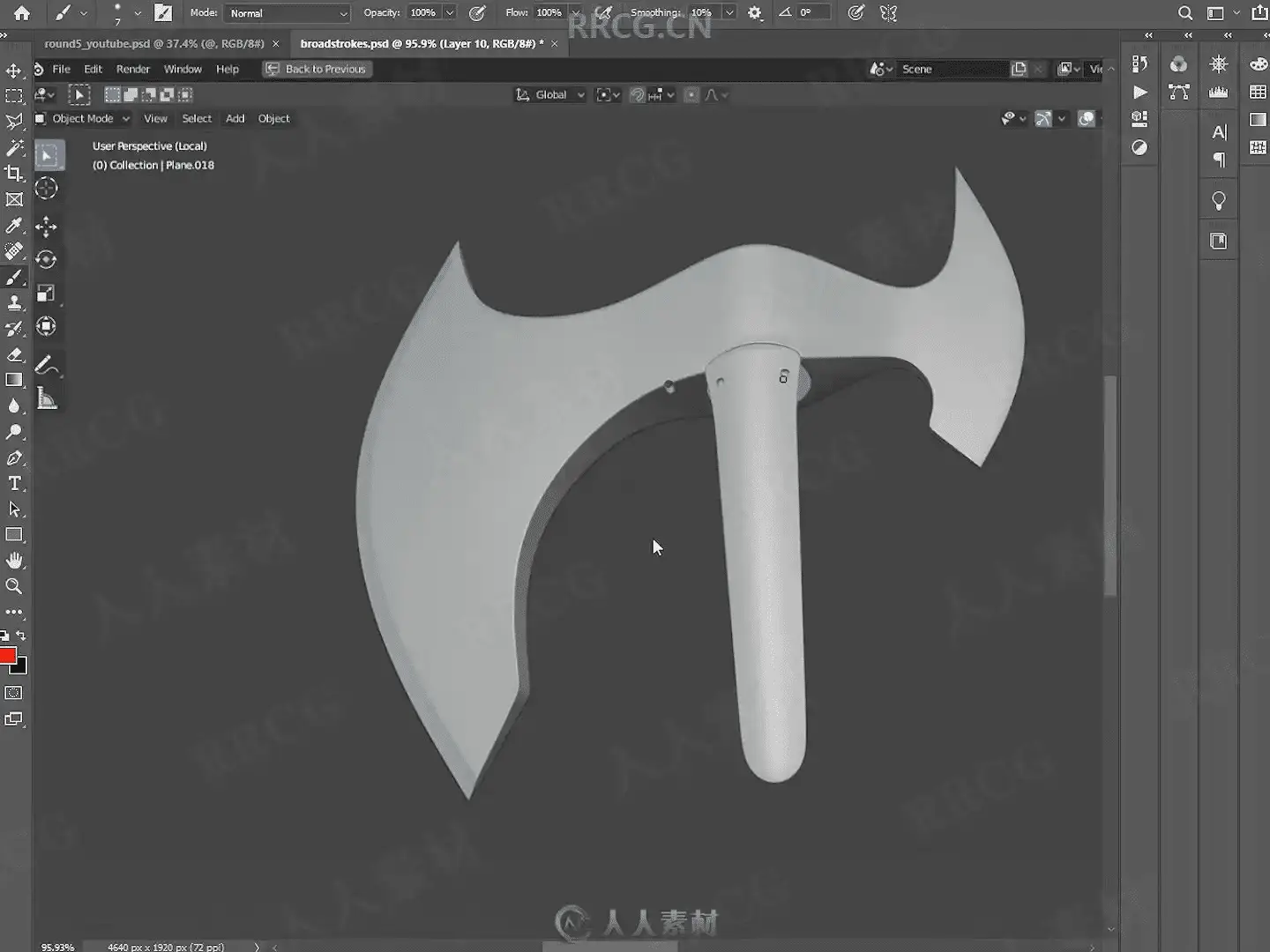
Task: Open the Swatches panel icon
Action: pyautogui.click(x=1259, y=92)
